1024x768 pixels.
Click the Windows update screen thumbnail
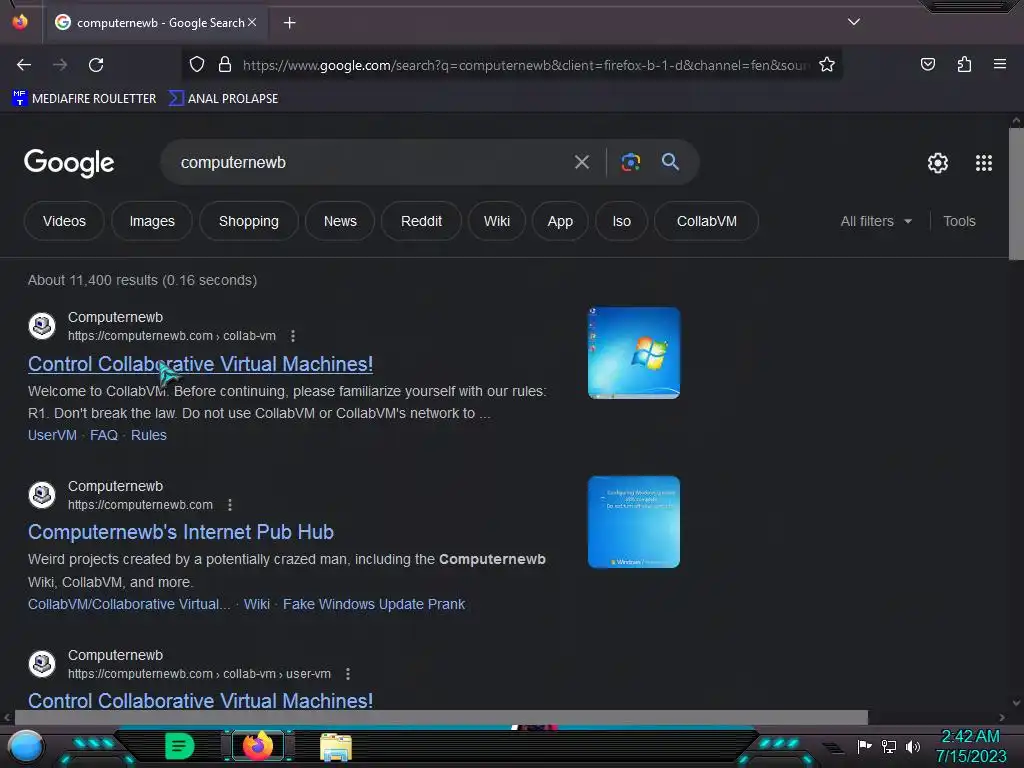[633, 522]
